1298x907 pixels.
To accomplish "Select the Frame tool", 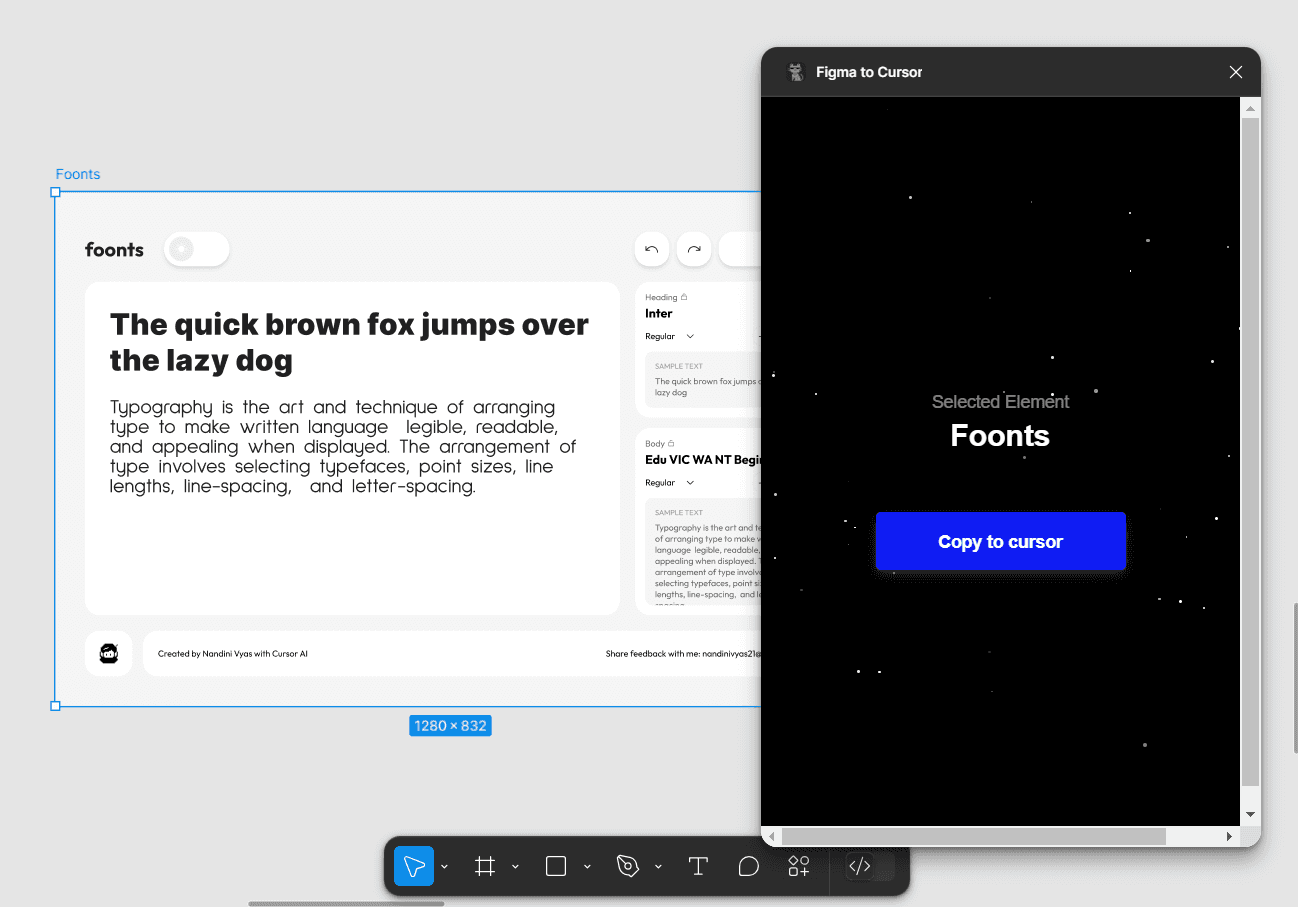I will coord(485,866).
